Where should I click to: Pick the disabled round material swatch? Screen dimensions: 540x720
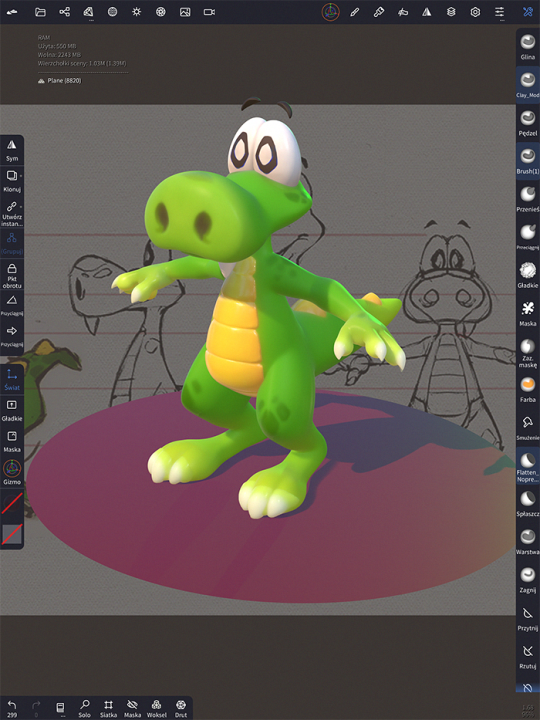[x=12, y=504]
